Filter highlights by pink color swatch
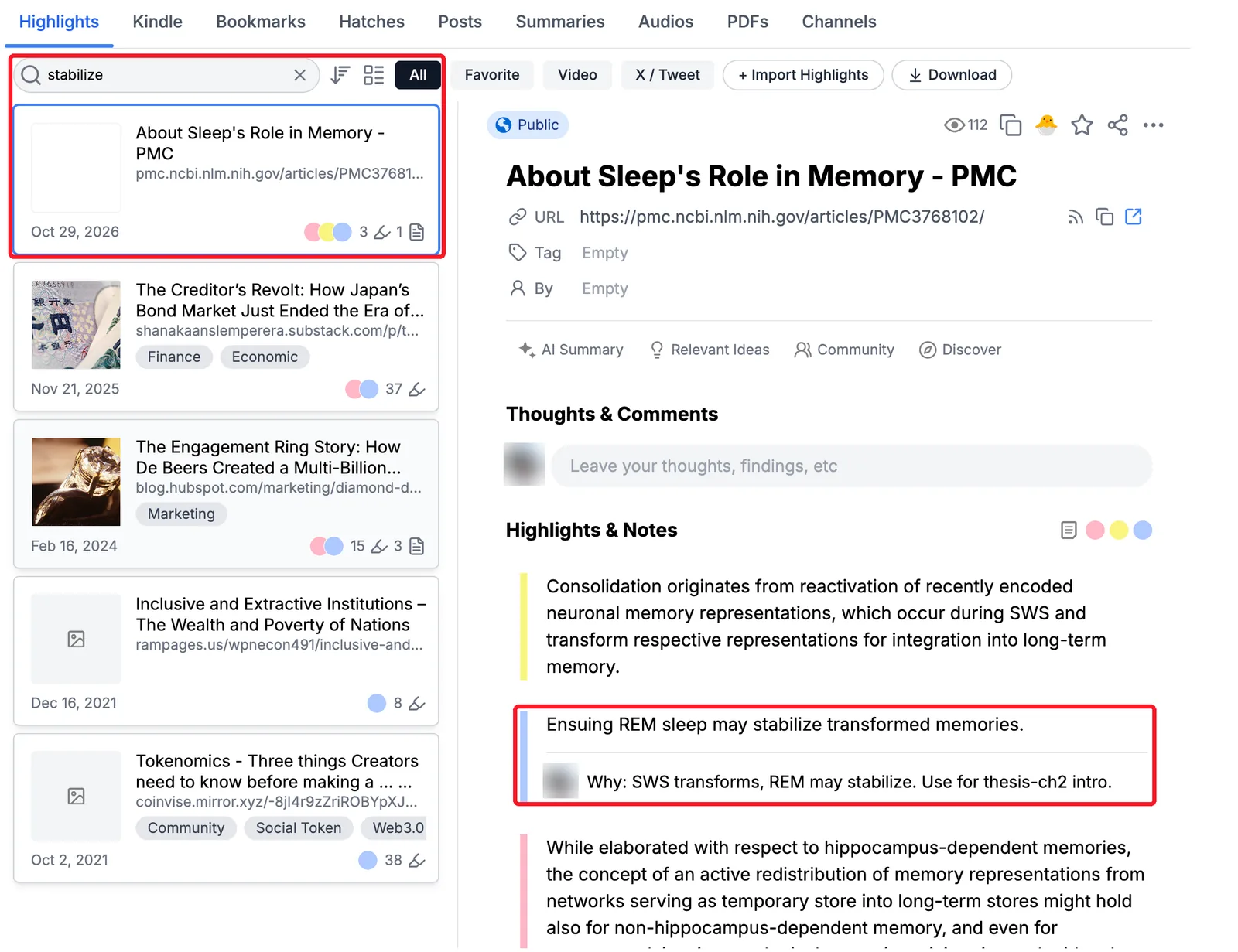The height and width of the screenshot is (952, 1238). point(1095,531)
